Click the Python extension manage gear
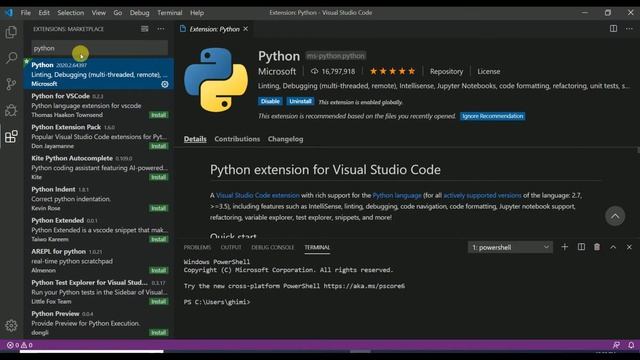This screenshot has width=640, height=360. pyautogui.click(x=164, y=84)
